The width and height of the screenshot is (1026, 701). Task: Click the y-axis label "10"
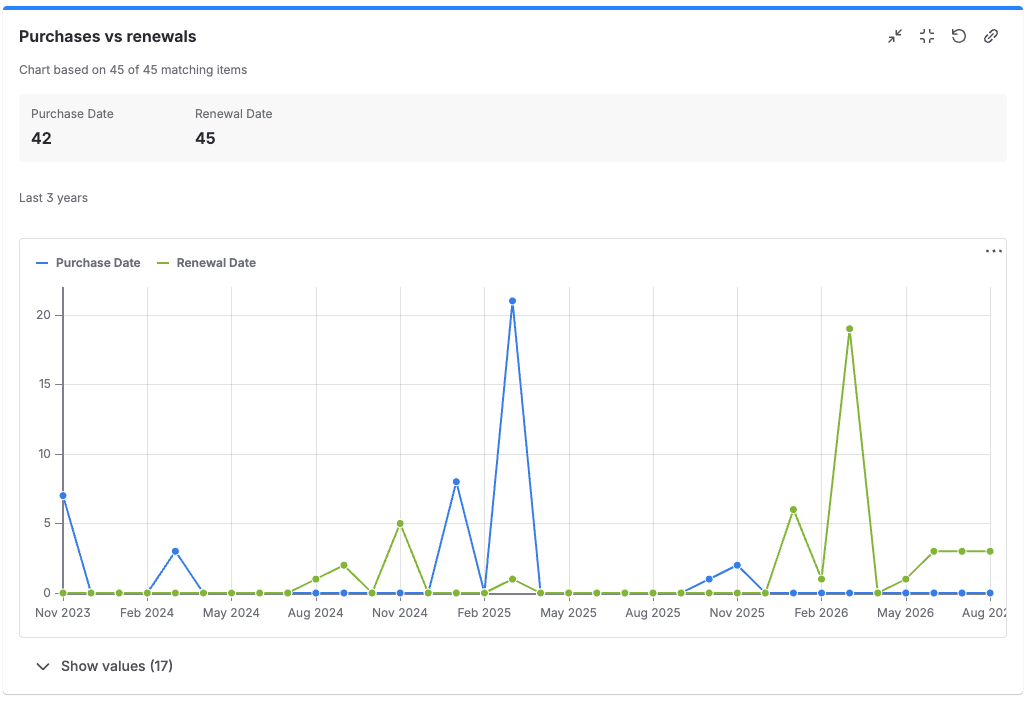(44, 454)
